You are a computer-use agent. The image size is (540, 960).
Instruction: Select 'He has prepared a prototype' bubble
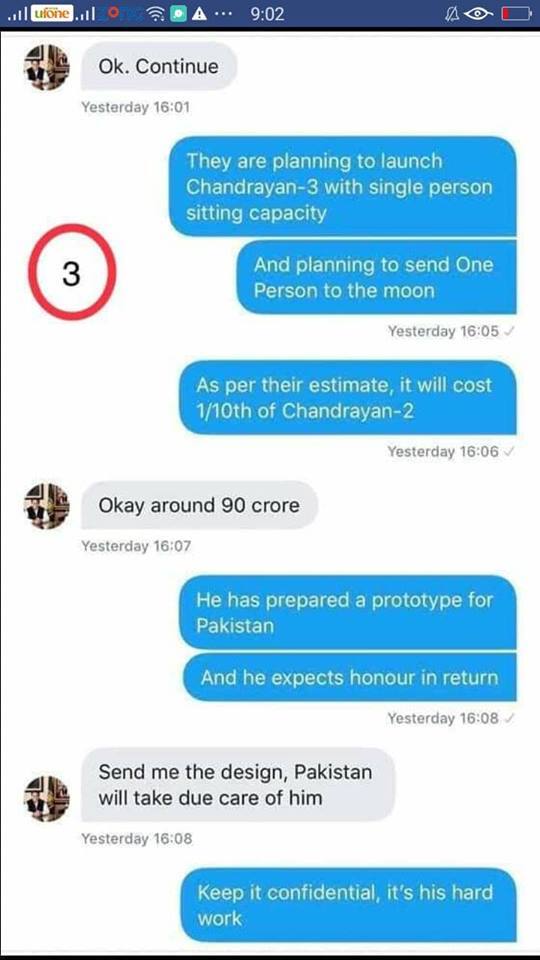coord(347,612)
